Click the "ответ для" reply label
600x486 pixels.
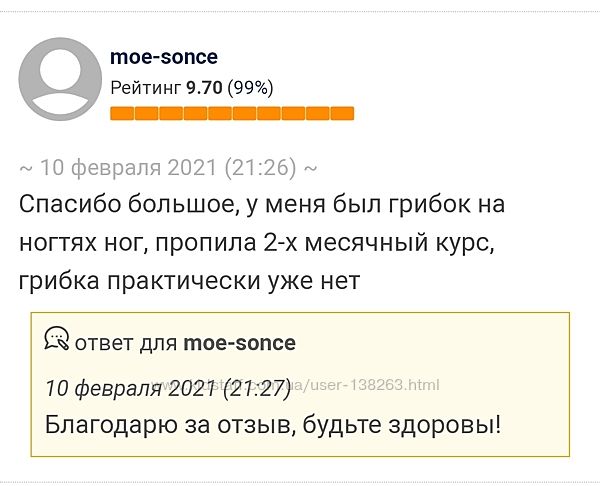pyautogui.click(x=126, y=343)
